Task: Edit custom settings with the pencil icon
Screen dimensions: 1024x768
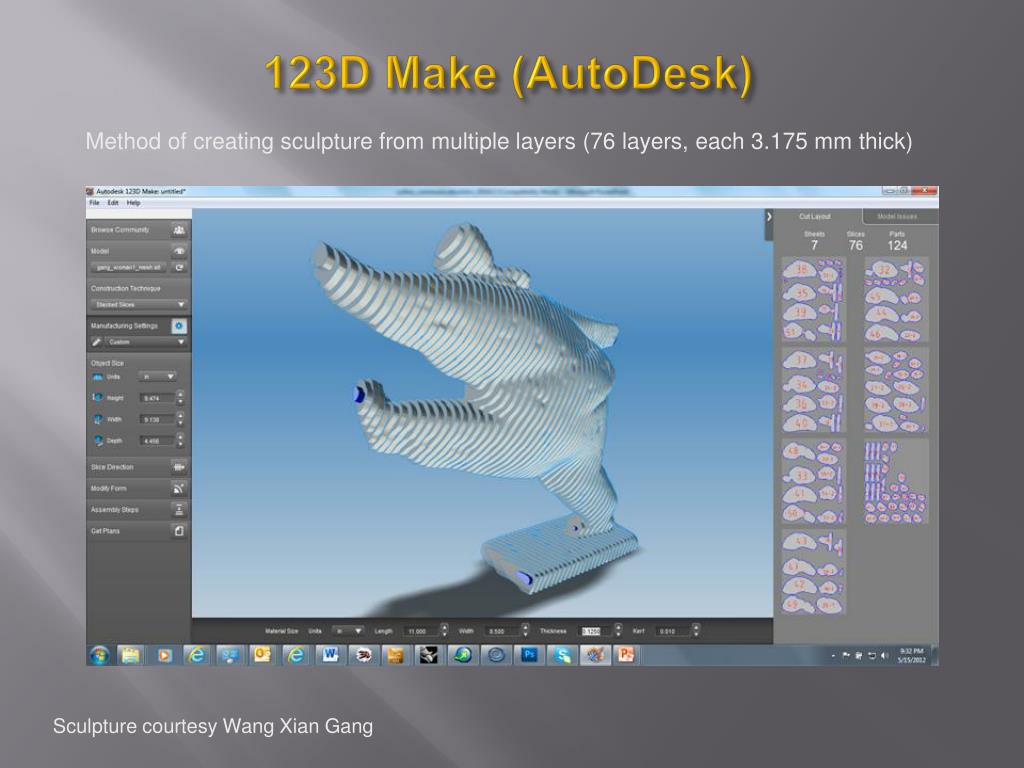Action: pos(97,342)
